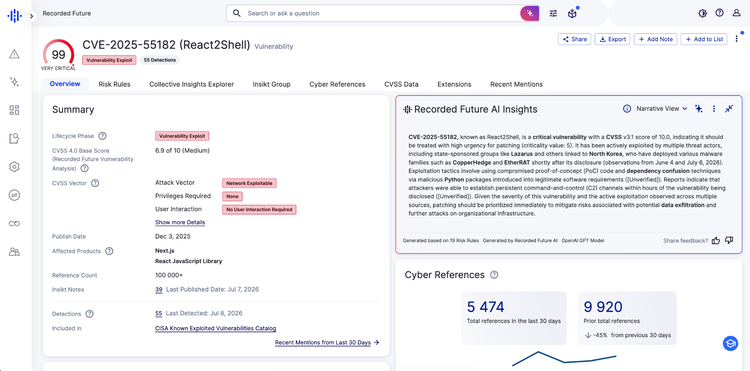Open the infinity link icon in sidebar
750x371 pixels.
(14, 223)
